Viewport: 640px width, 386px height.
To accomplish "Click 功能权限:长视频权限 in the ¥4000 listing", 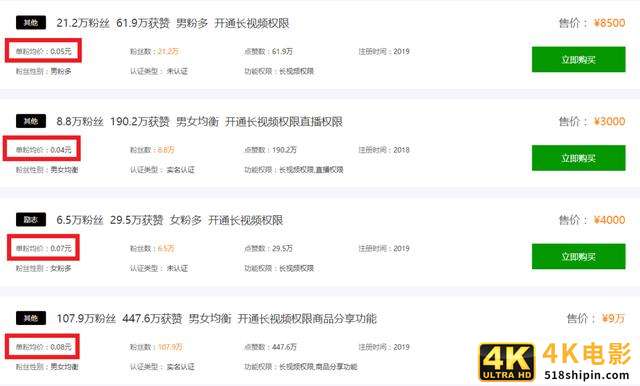I will [279, 268].
